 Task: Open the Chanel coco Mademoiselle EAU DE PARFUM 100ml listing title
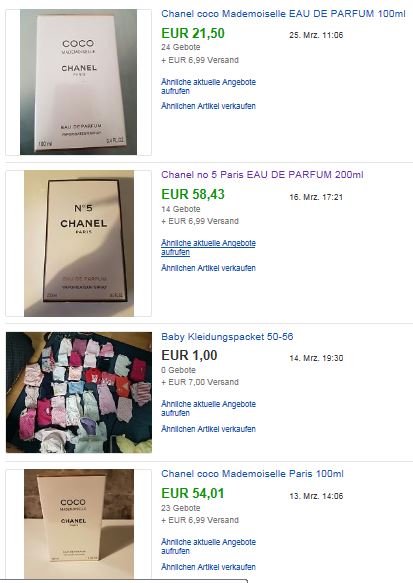click(283, 14)
